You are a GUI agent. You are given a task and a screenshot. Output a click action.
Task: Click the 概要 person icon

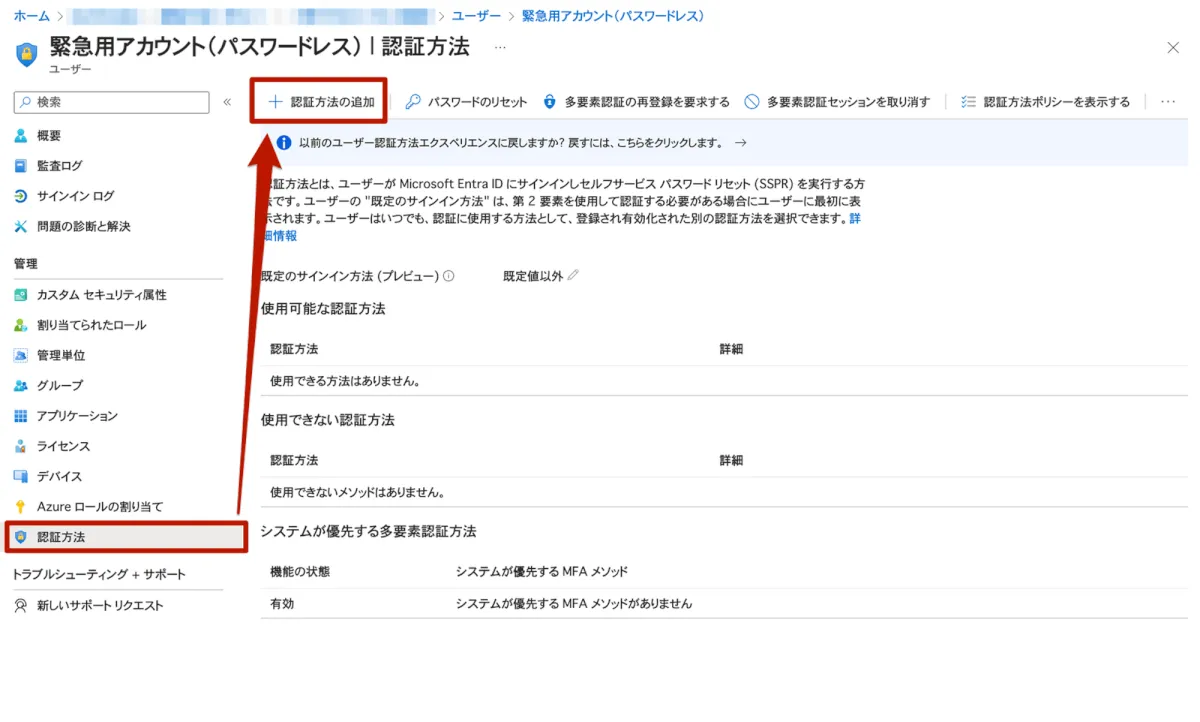click(x=21, y=136)
